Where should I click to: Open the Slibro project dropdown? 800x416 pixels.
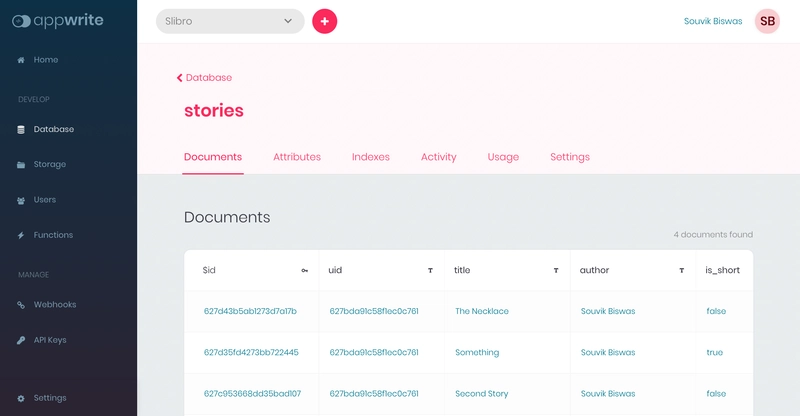tap(230, 21)
